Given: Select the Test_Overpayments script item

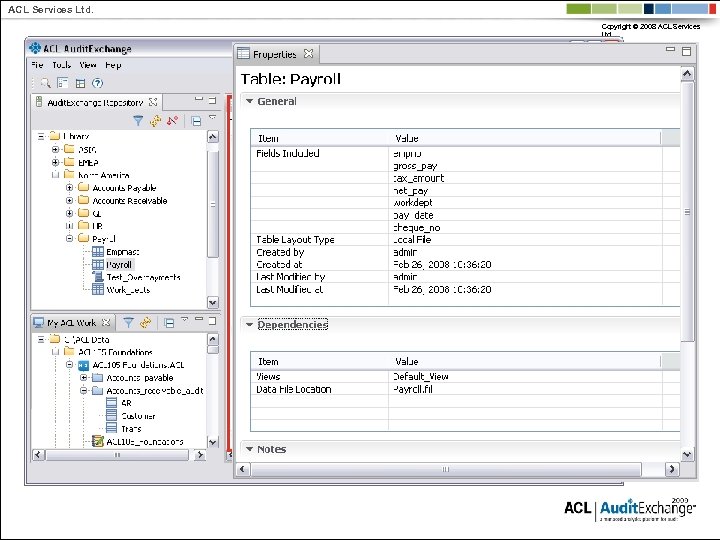Looking at the screenshot, I should click(143, 277).
